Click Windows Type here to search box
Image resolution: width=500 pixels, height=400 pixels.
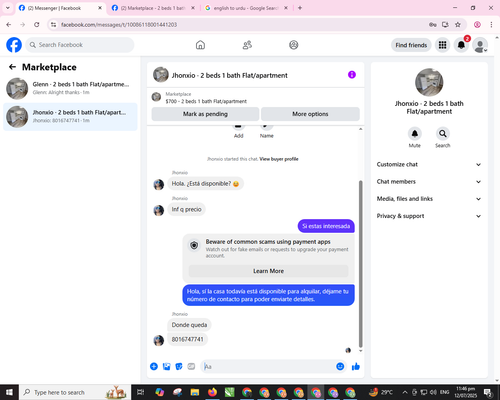pos(75,392)
